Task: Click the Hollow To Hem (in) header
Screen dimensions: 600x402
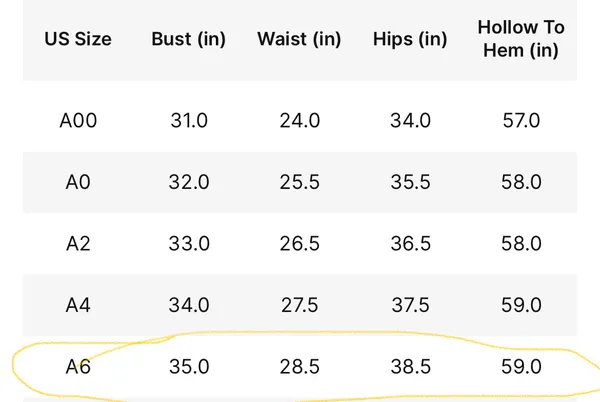Action: point(521,39)
